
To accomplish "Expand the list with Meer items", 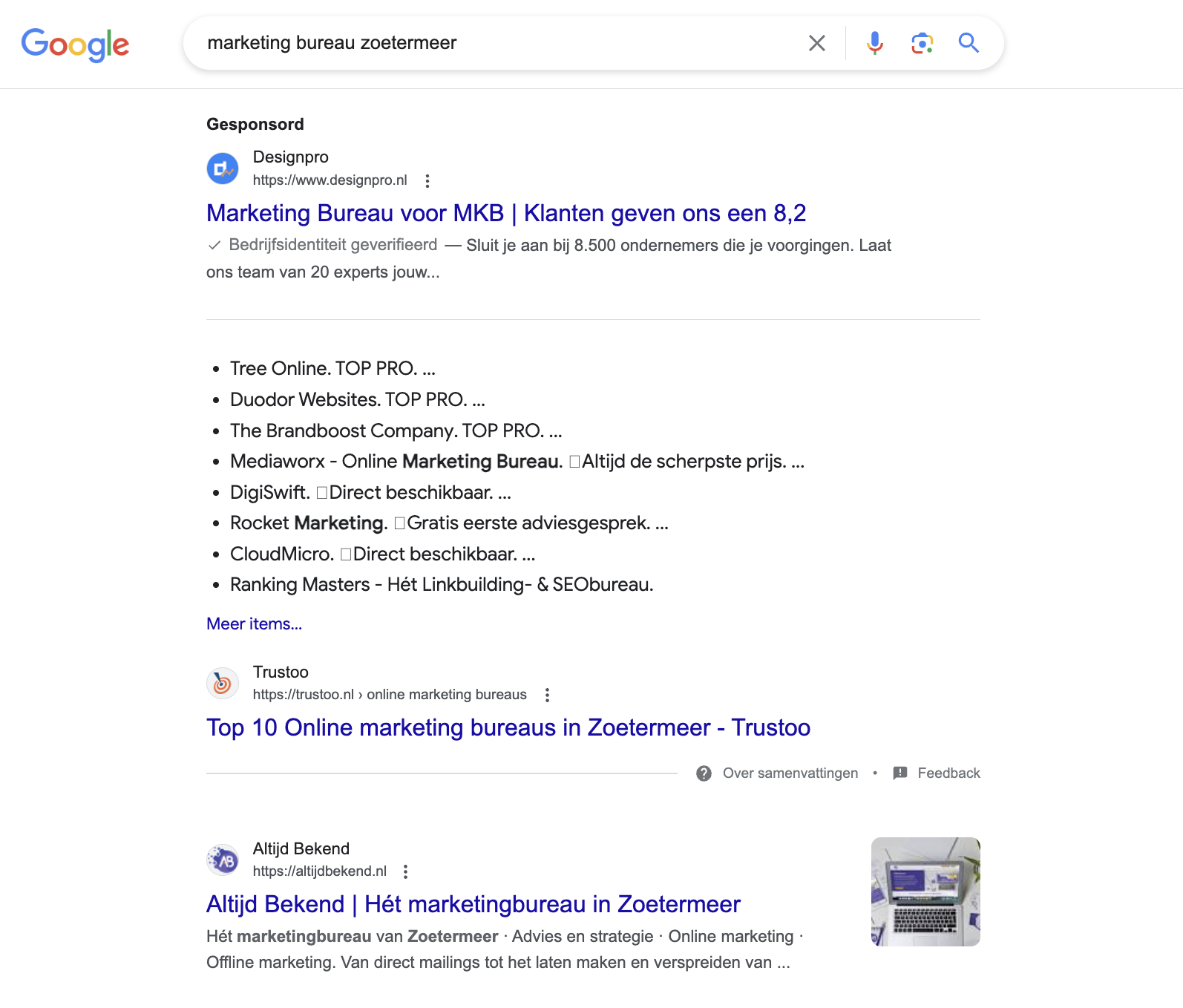I will click(254, 624).
